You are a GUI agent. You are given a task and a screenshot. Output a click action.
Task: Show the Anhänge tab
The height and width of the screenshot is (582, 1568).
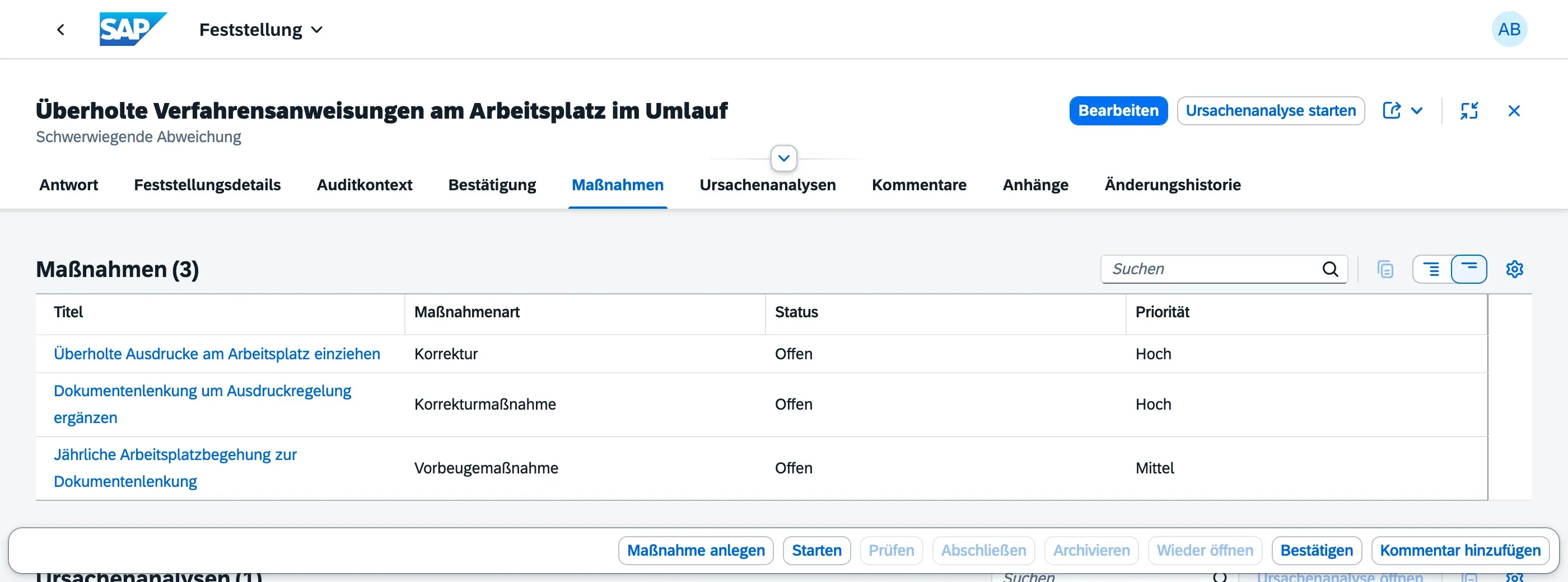1035,185
